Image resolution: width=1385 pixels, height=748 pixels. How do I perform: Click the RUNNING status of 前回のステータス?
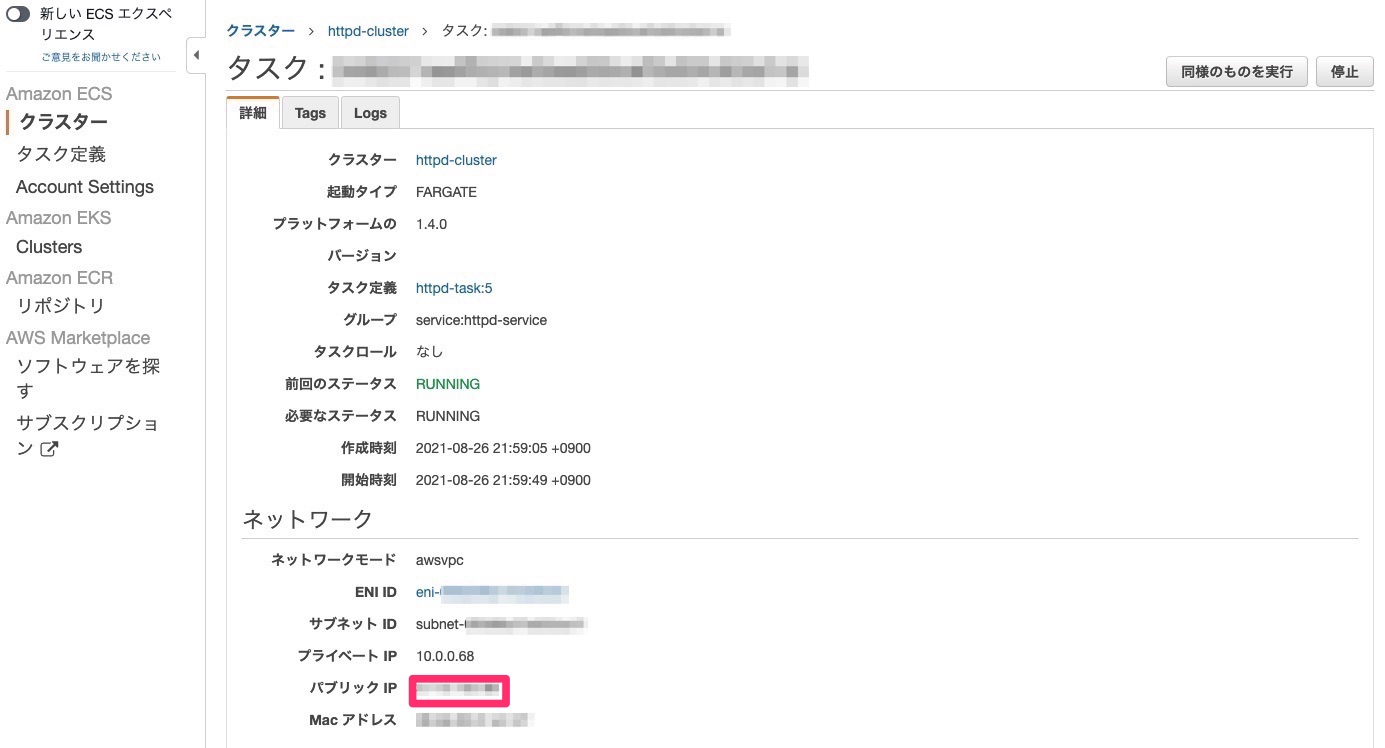tap(447, 383)
